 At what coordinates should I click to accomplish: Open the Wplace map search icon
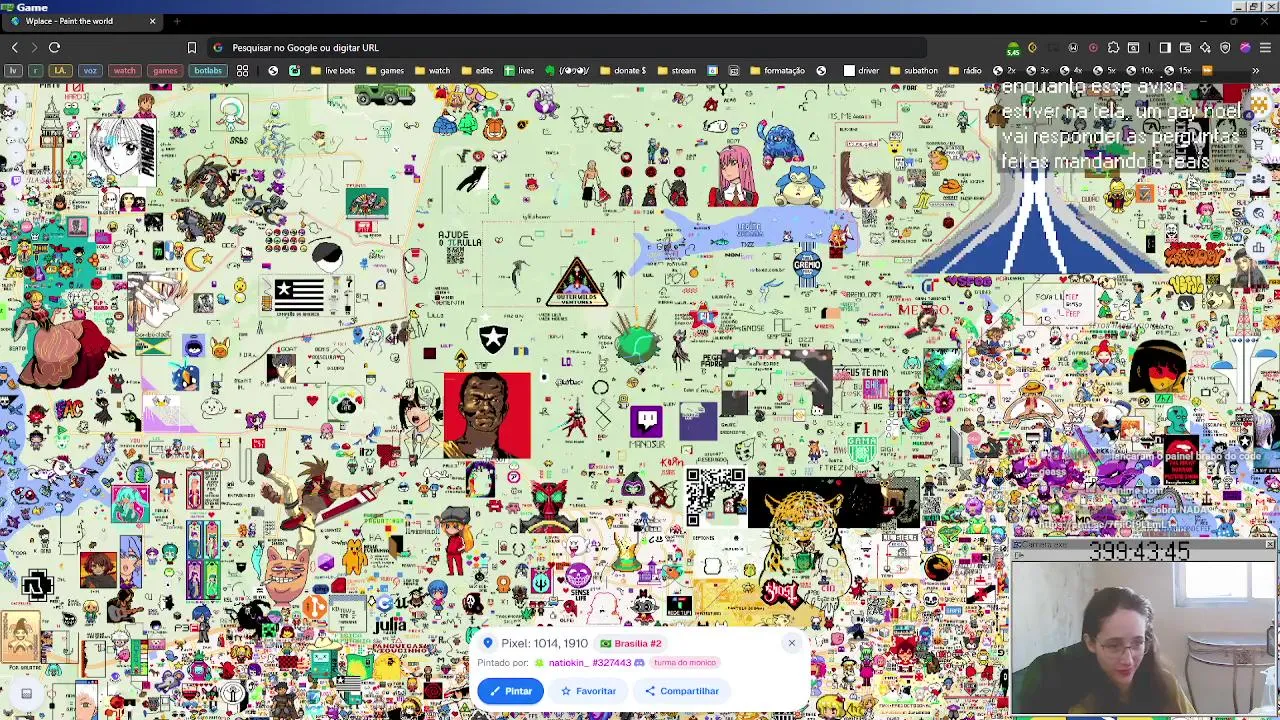1259,213
